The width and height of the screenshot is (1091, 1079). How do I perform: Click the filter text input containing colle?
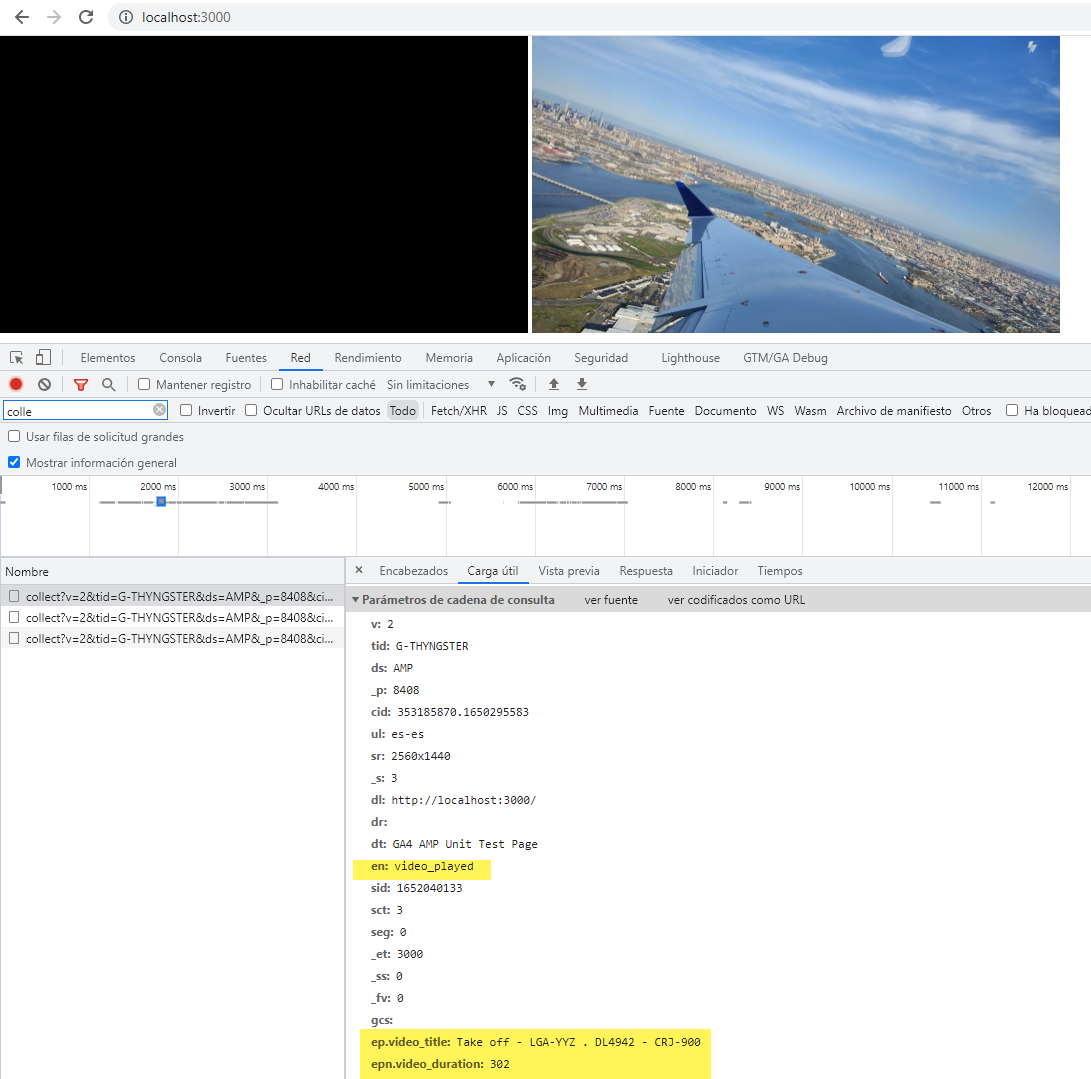point(78,411)
